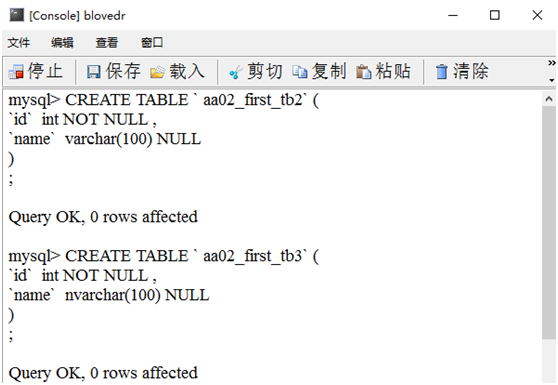558x385 pixels.
Task: Click the text 'aa02_first_tb2' in first statement
Action: 253,100
